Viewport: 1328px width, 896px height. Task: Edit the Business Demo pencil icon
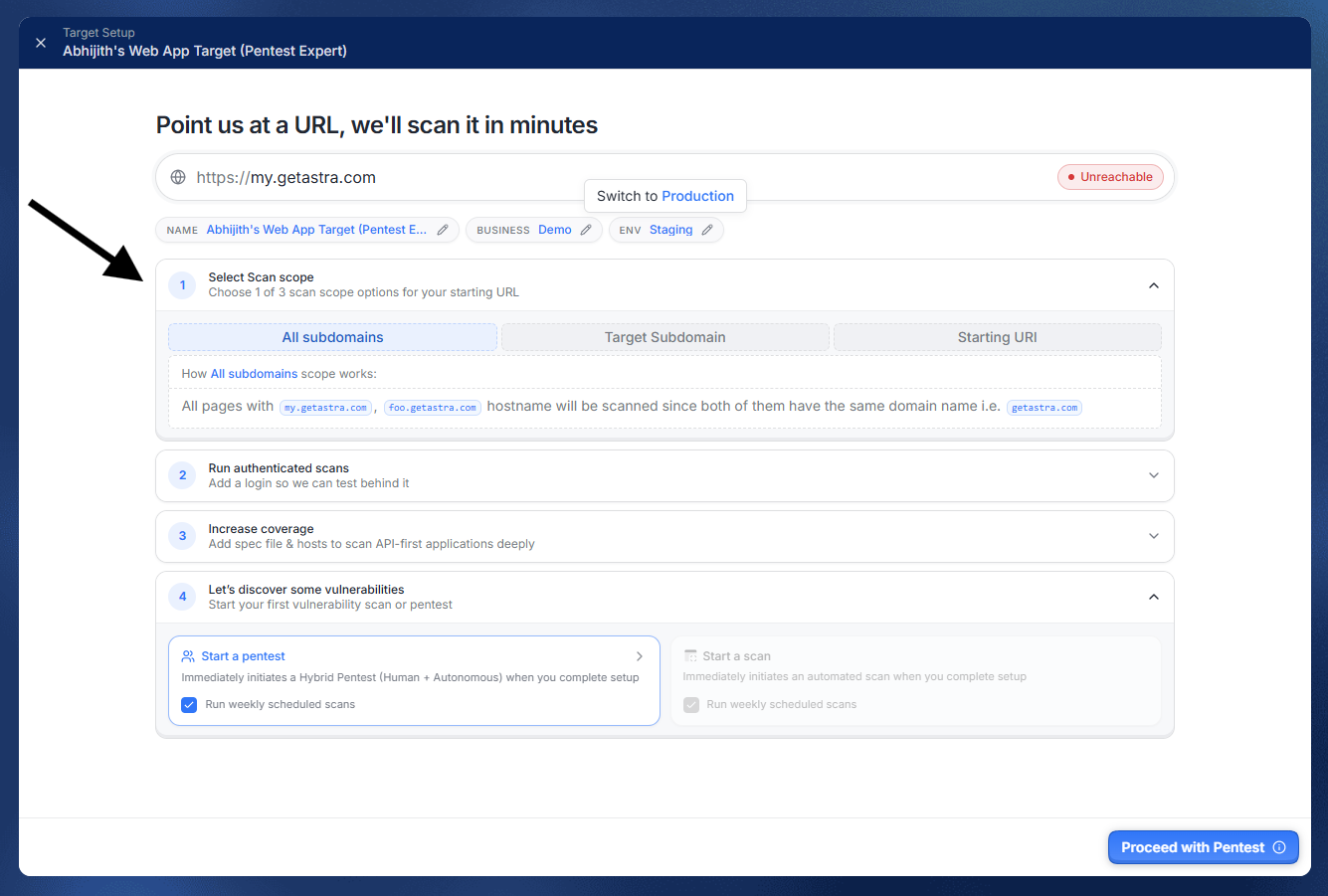coord(586,230)
